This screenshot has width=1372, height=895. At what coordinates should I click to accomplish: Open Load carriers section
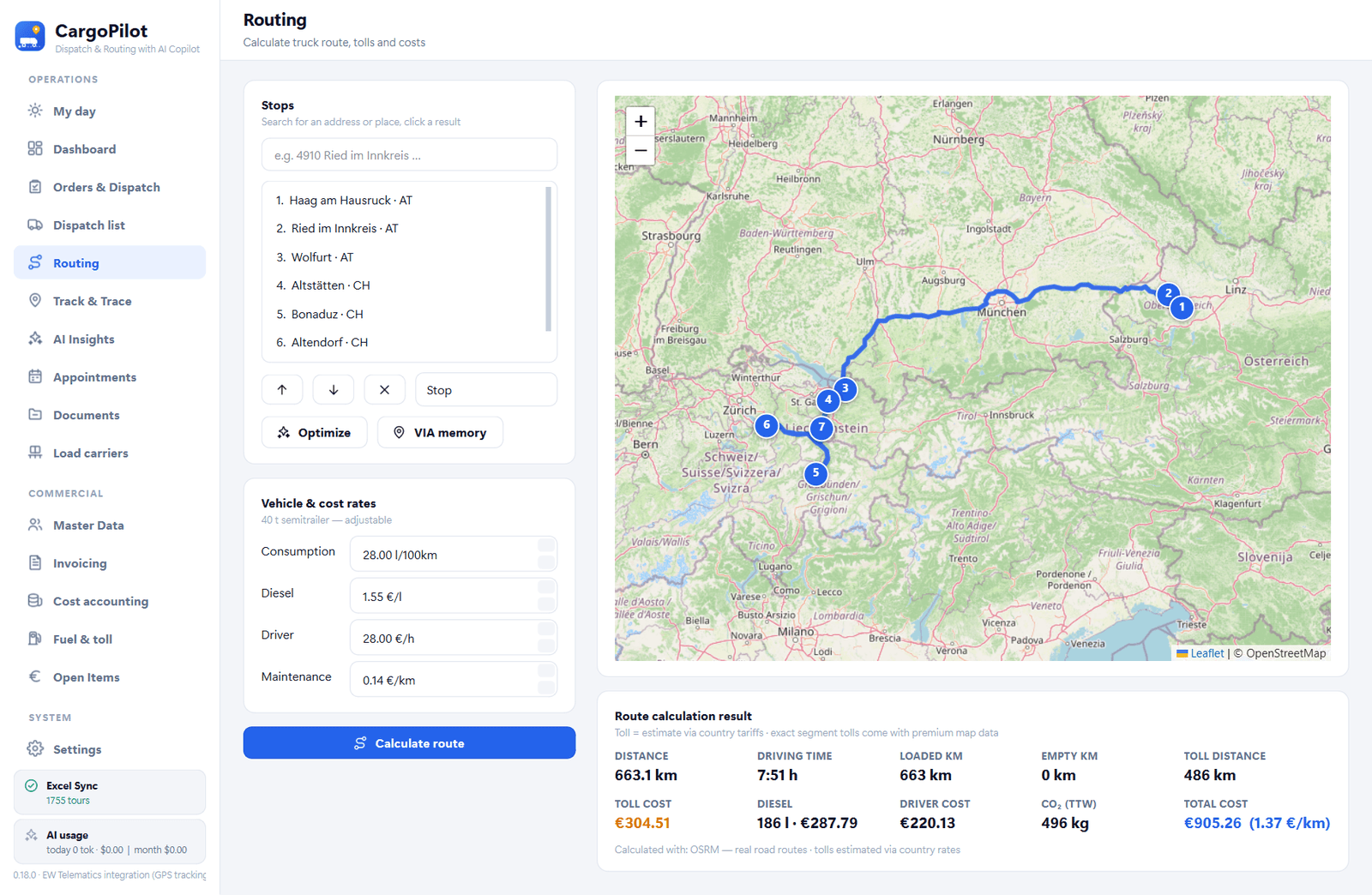110,453
